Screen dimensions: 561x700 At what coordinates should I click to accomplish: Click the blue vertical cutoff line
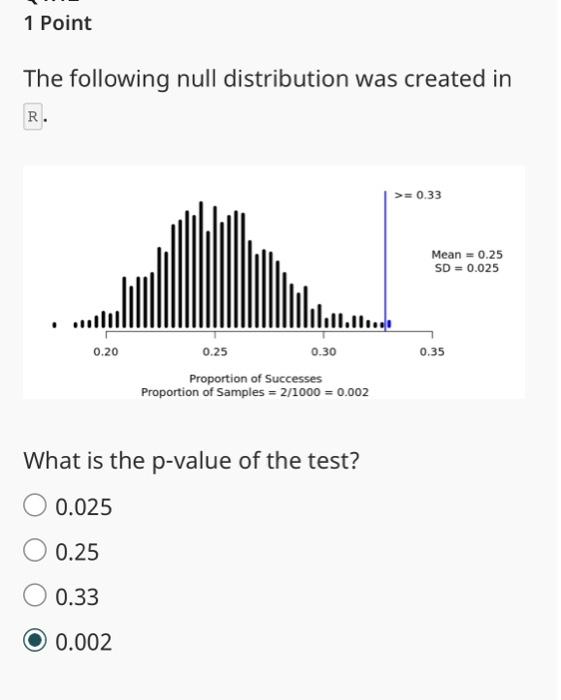[385, 261]
